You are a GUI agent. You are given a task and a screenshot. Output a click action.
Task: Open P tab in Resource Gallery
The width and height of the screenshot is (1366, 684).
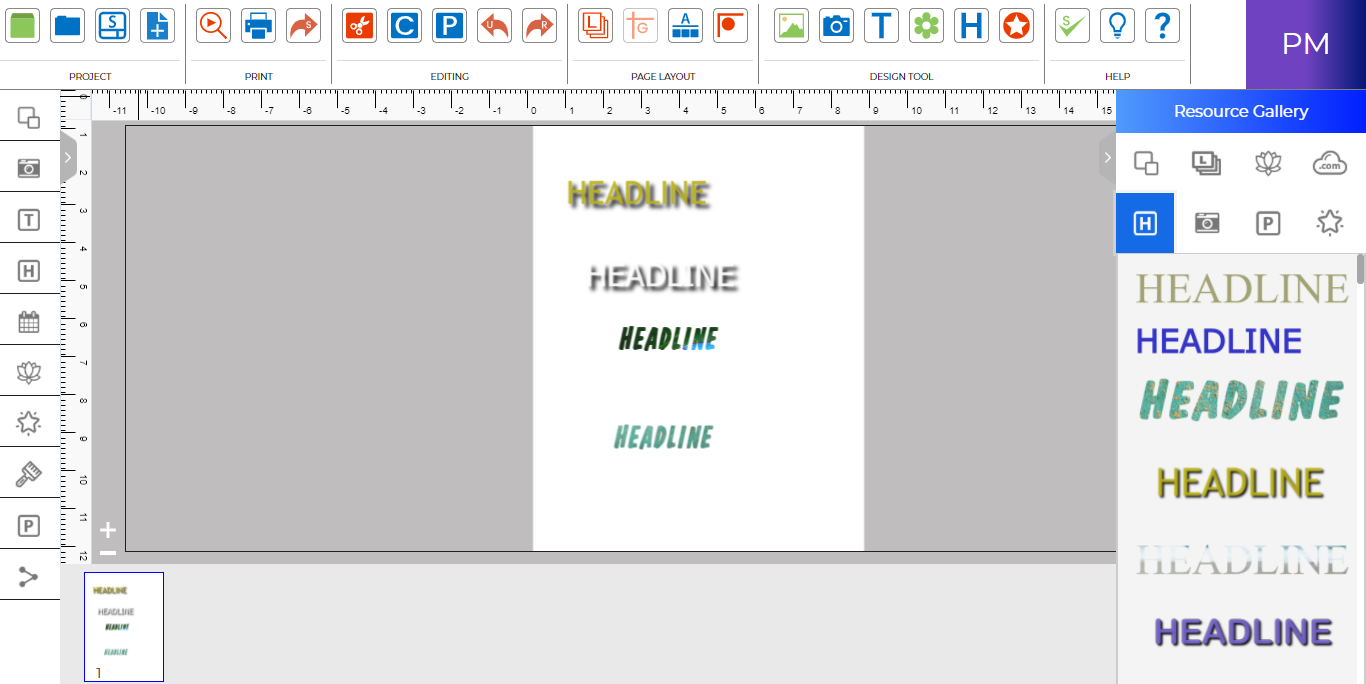pos(1268,223)
